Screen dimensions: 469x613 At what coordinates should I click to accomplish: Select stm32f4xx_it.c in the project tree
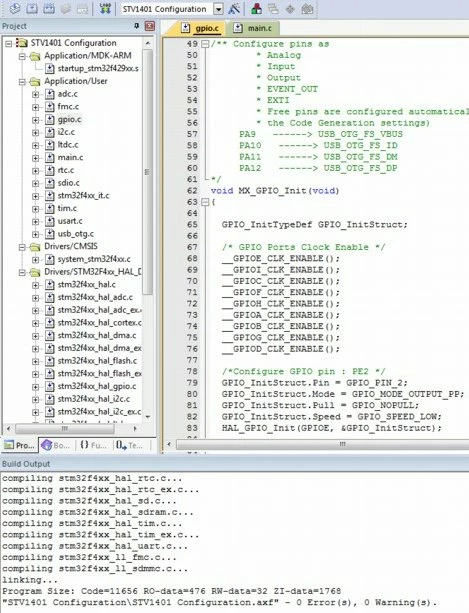pyautogui.click(x=84, y=195)
